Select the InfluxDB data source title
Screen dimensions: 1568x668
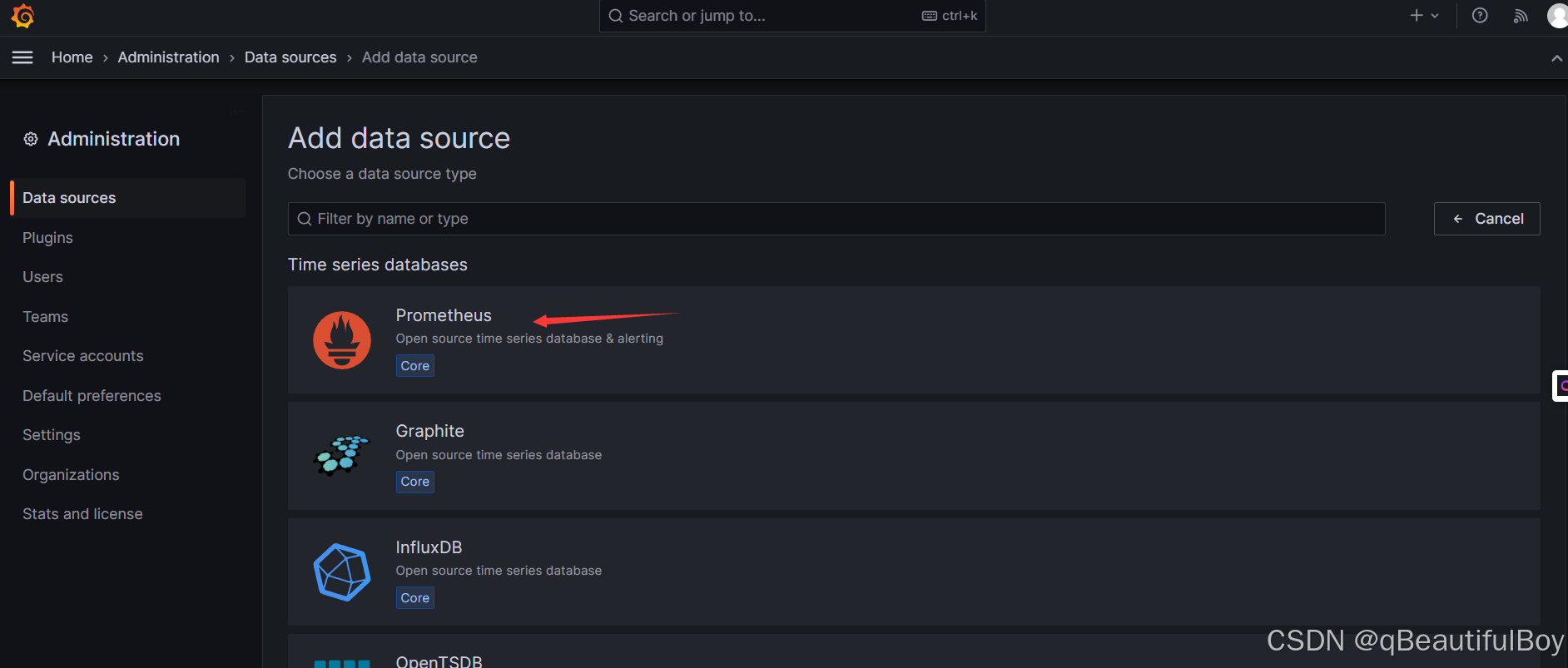point(429,547)
